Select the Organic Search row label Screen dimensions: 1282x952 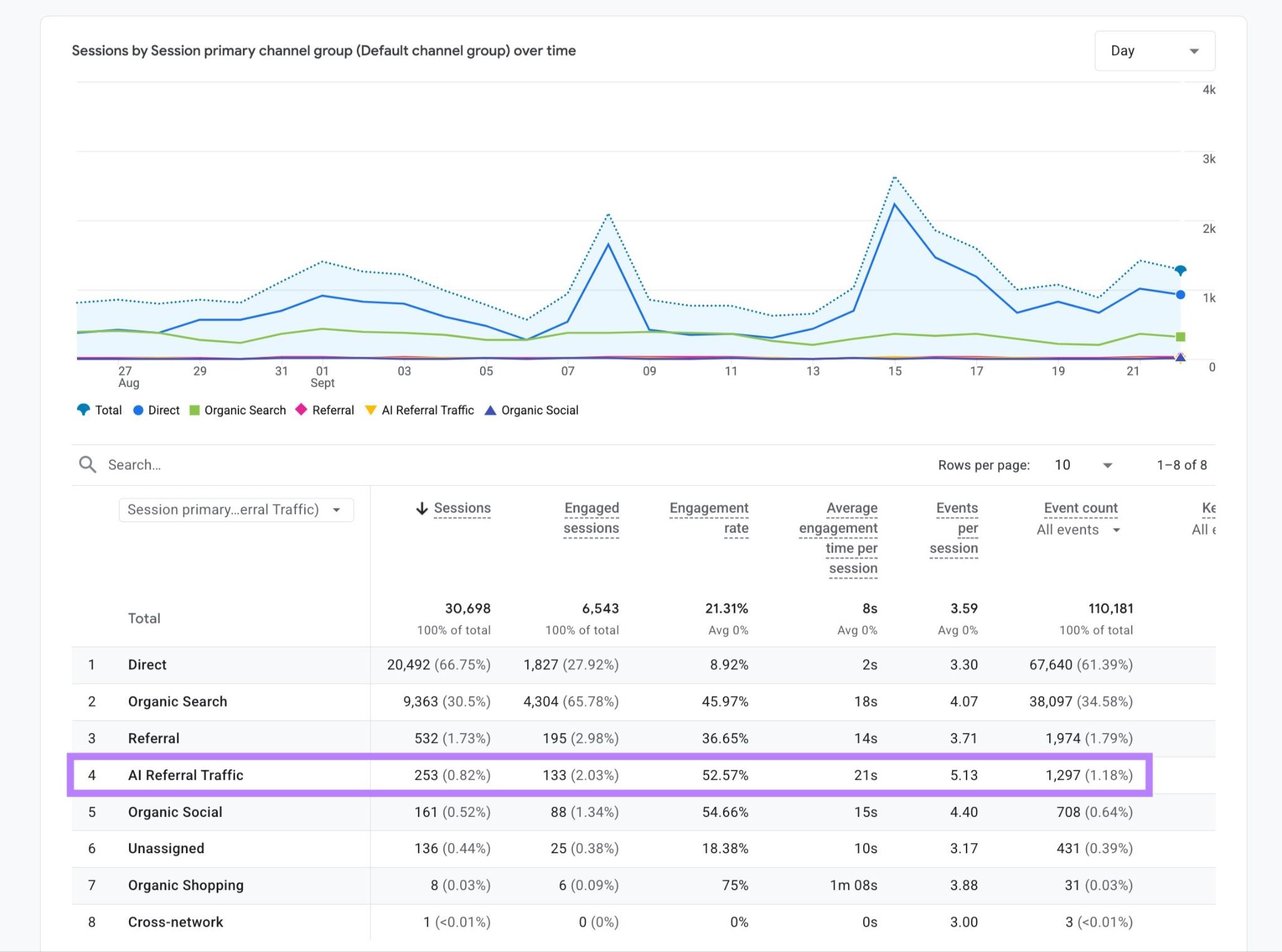point(178,702)
